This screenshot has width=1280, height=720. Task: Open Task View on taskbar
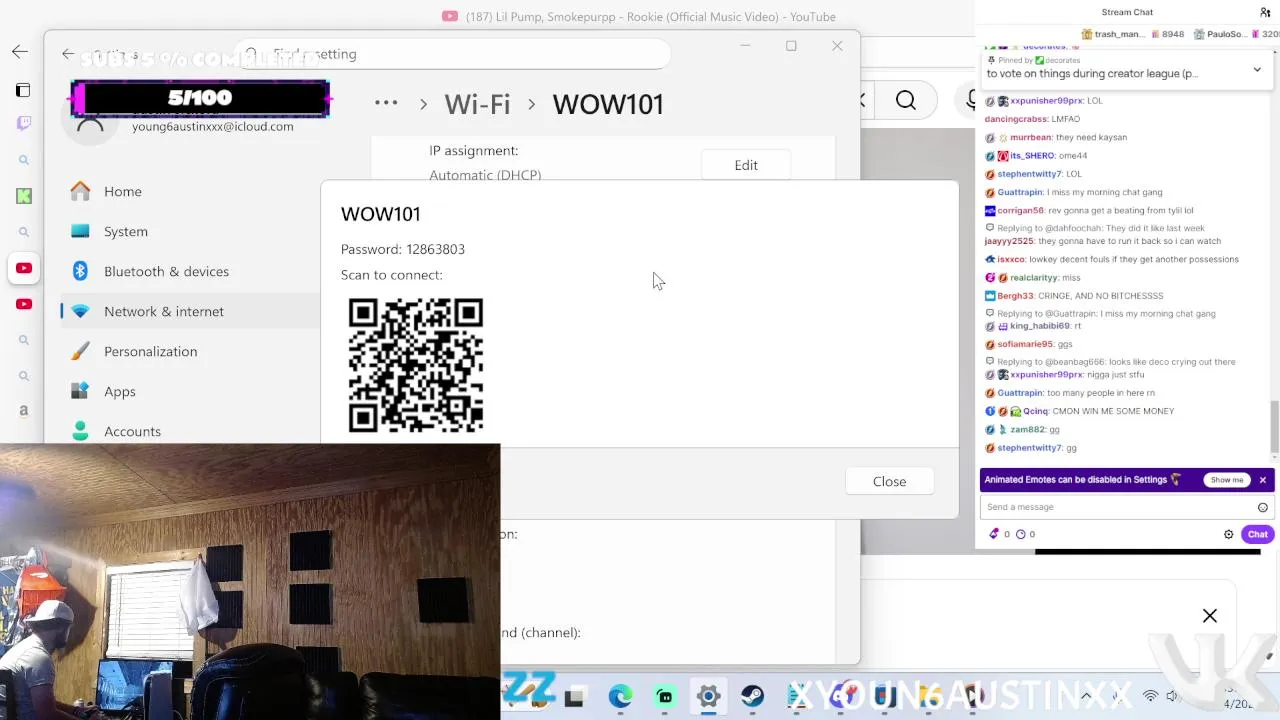pos(574,697)
